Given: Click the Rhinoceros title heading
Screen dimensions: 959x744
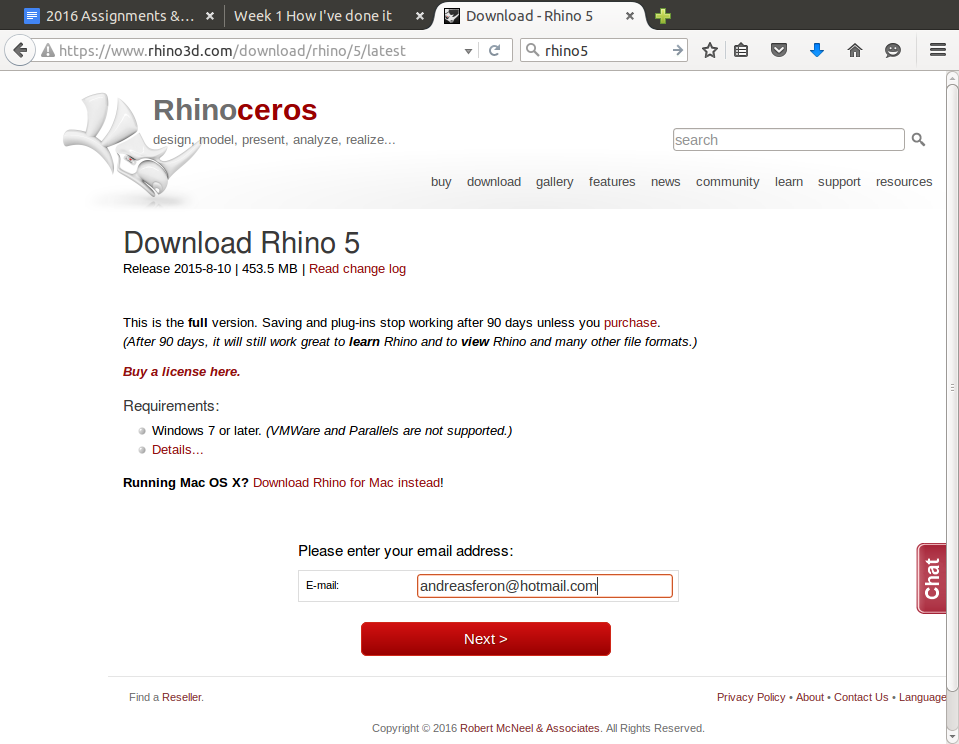Looking at the screenshot, I should coord(235,110).
